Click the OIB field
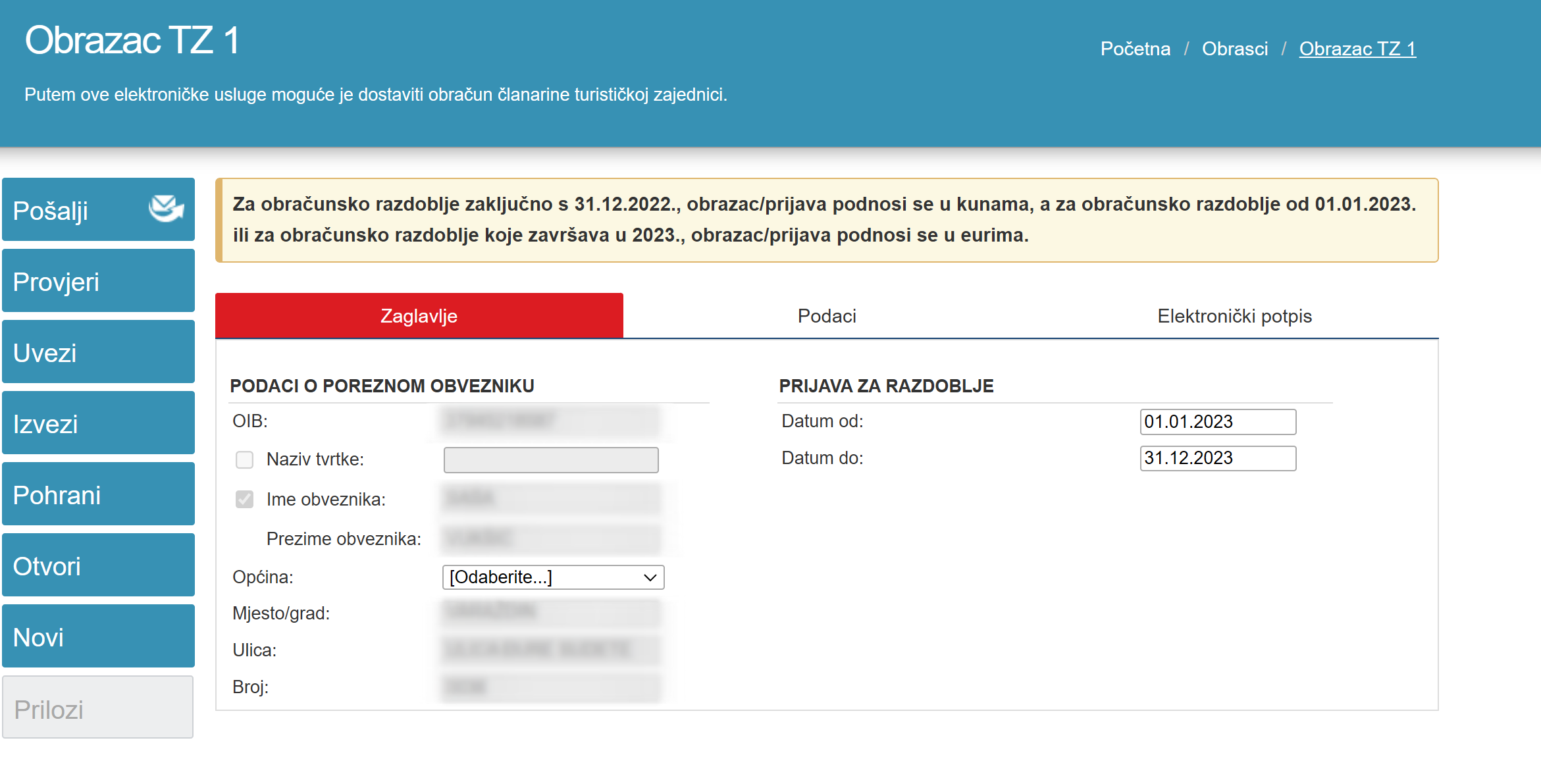 pos(551,421)
